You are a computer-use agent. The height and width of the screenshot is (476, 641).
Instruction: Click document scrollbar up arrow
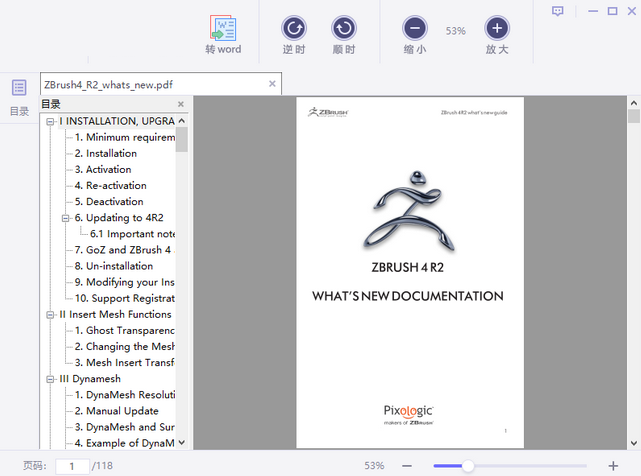pos(634,103)
